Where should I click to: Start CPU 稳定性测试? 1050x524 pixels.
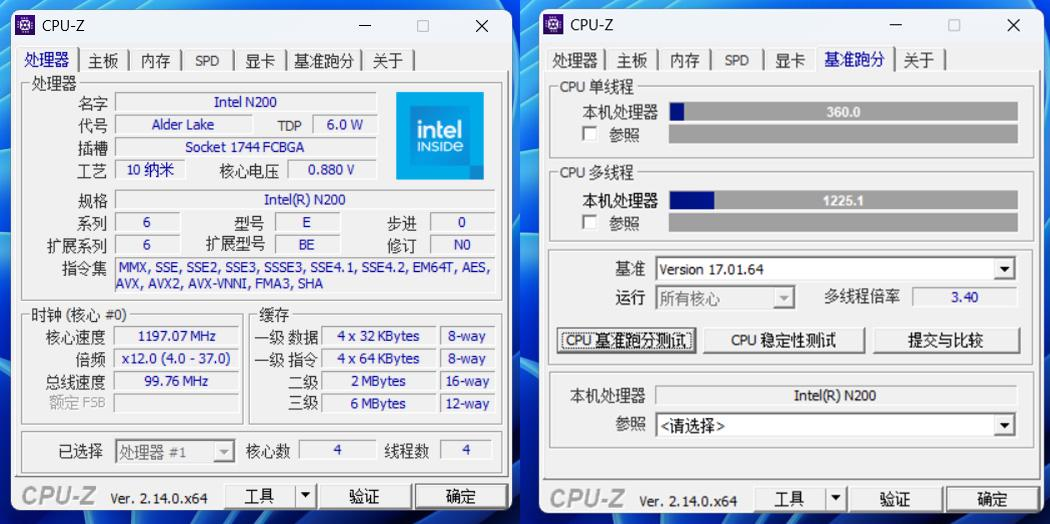tap(783, 341)
